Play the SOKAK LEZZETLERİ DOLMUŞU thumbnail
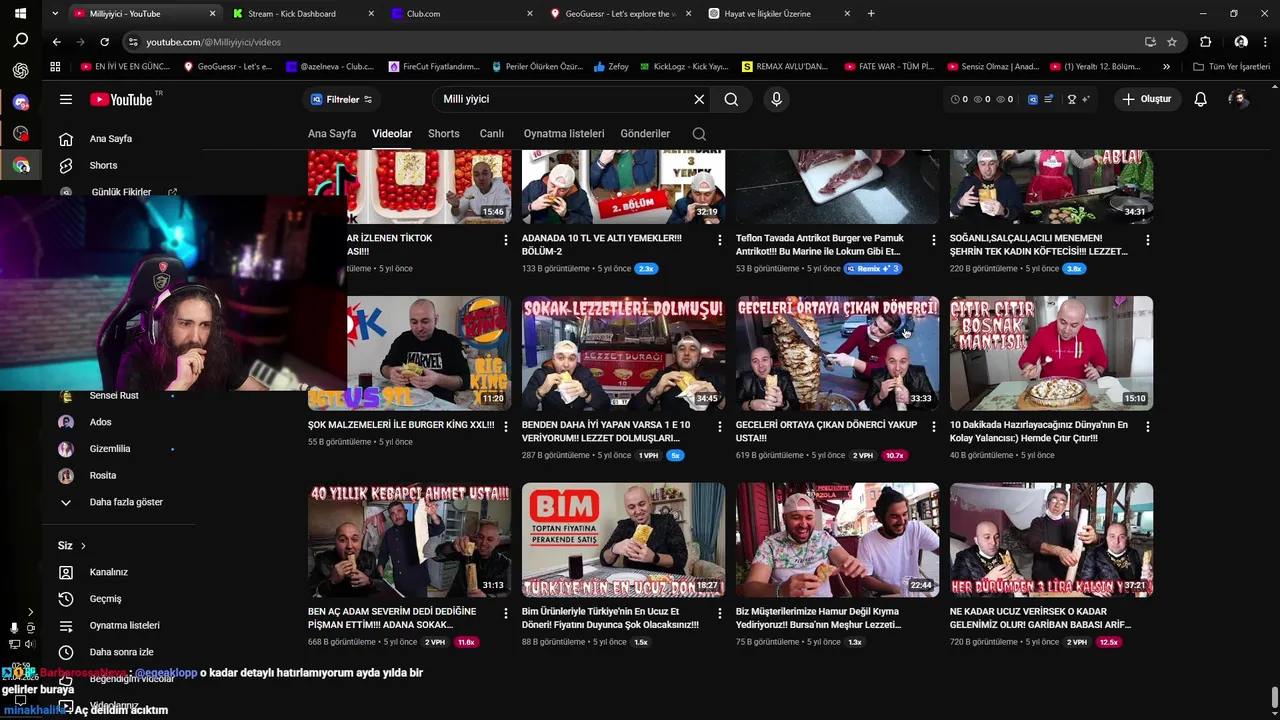The width and height of the screenshot is (1280, 720). [623, 353]
